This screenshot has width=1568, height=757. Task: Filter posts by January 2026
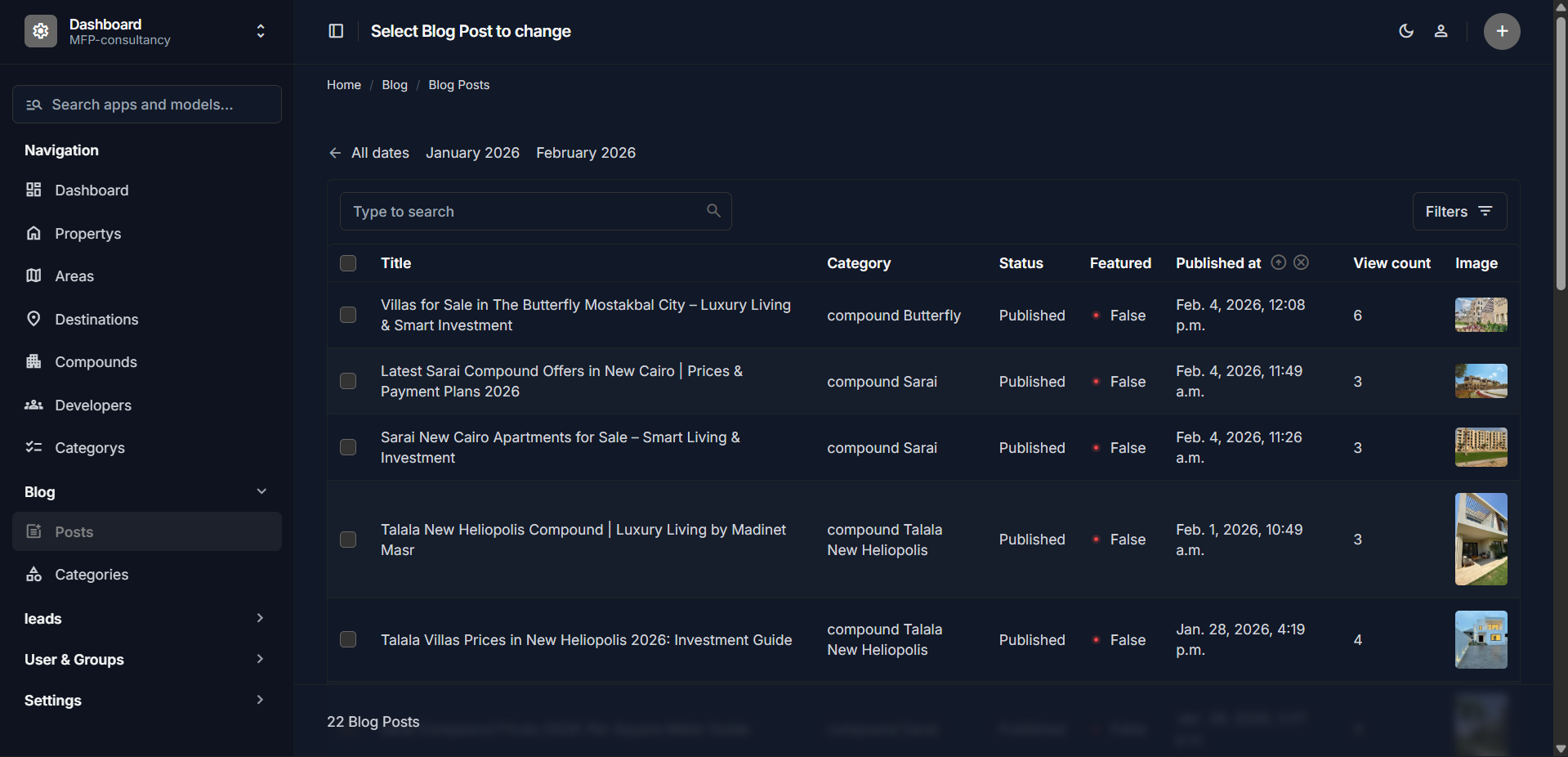[x=472, y=153]
